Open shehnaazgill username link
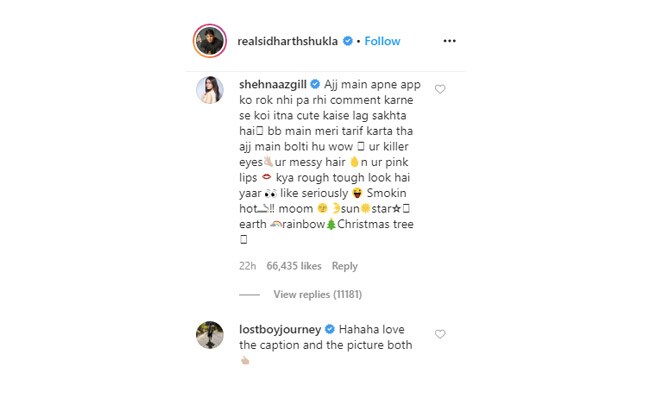 pyautogui.click(x=273, y=85)
